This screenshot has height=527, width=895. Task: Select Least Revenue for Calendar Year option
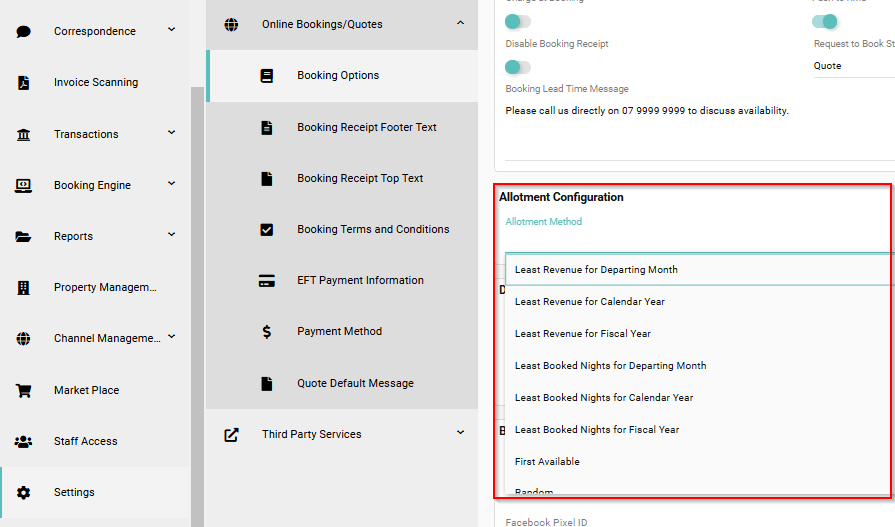coord(589,302)
